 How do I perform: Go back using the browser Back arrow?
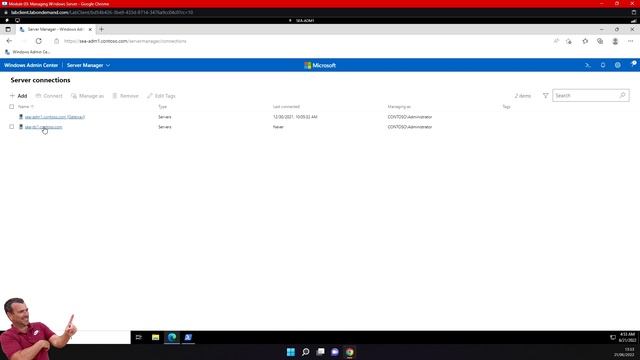point(9,41)
